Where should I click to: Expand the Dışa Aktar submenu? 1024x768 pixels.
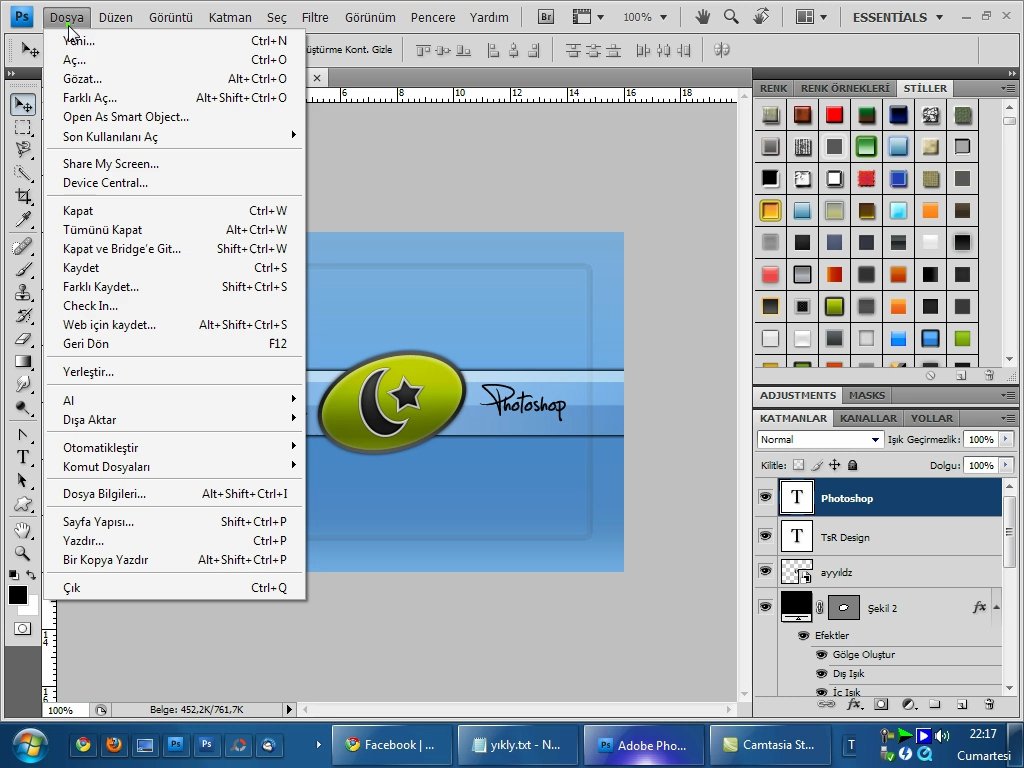[x=174, y=419]
